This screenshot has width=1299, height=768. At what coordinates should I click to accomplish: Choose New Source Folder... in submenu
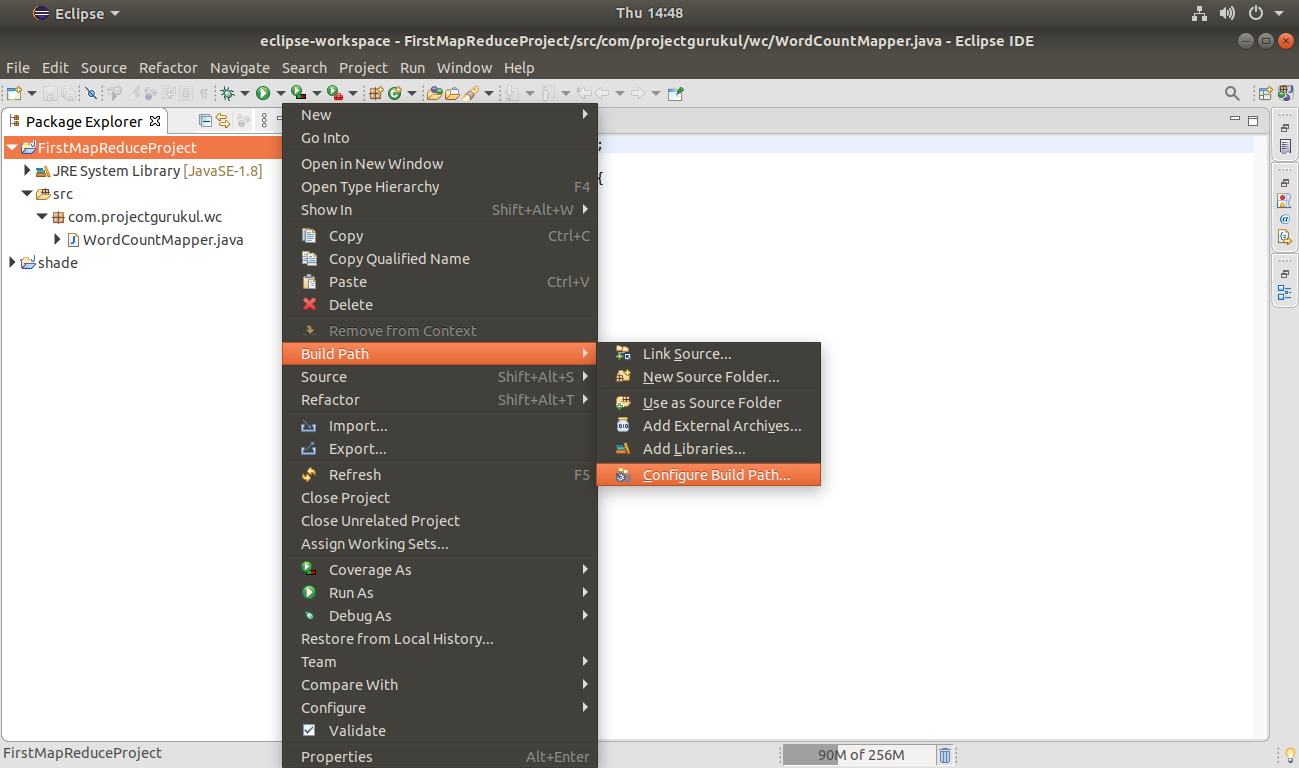click(708, 377)
